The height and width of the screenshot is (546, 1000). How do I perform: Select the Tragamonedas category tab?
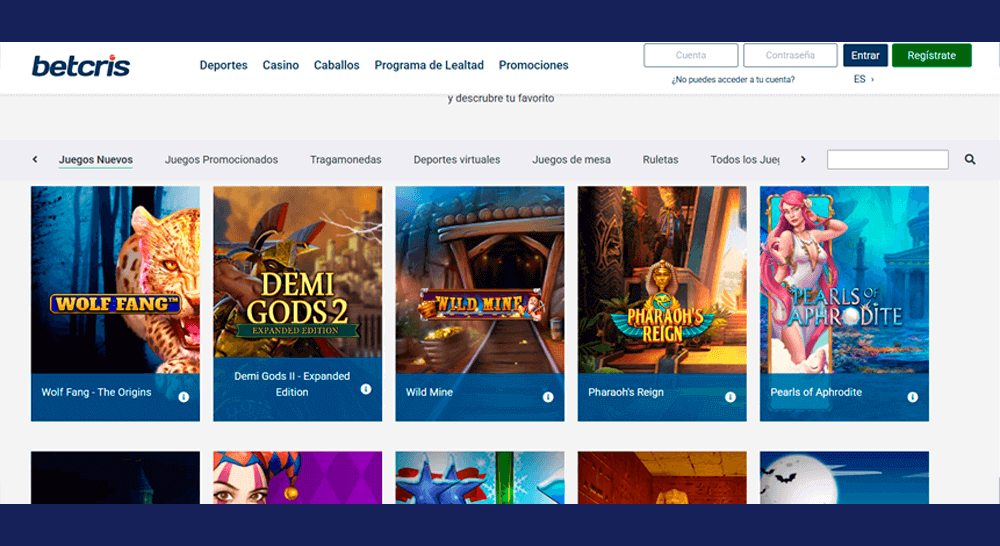[345, 160]
